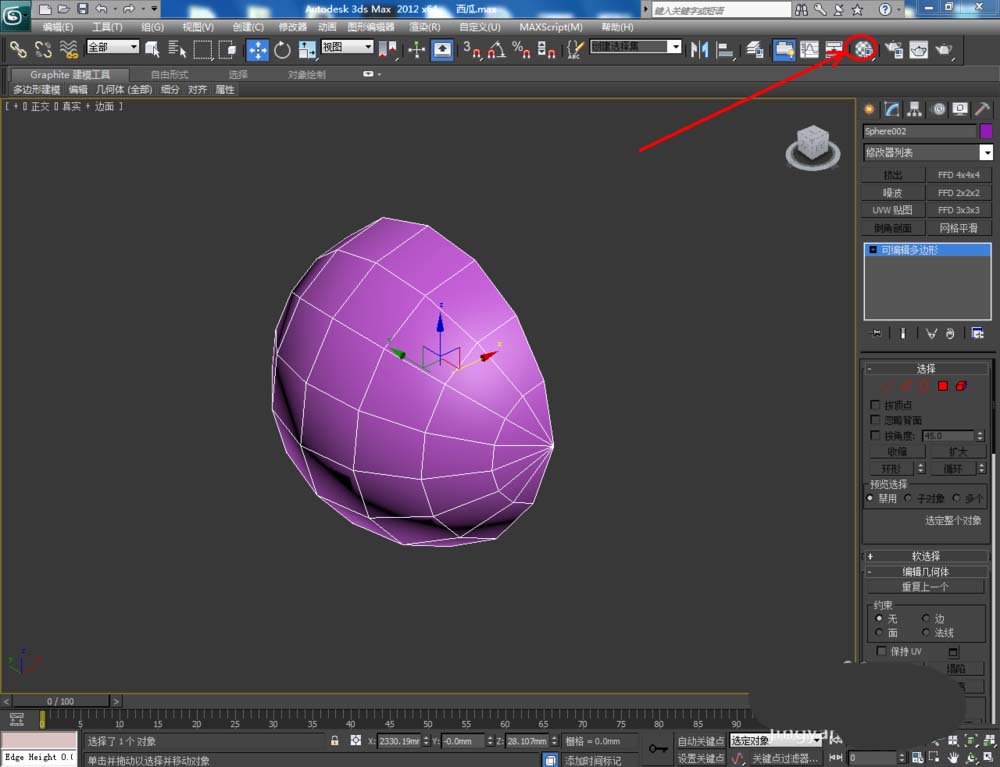Open the Material Editor (red-circled icon)
The image size is (1000, 767).
pos(863,48)
